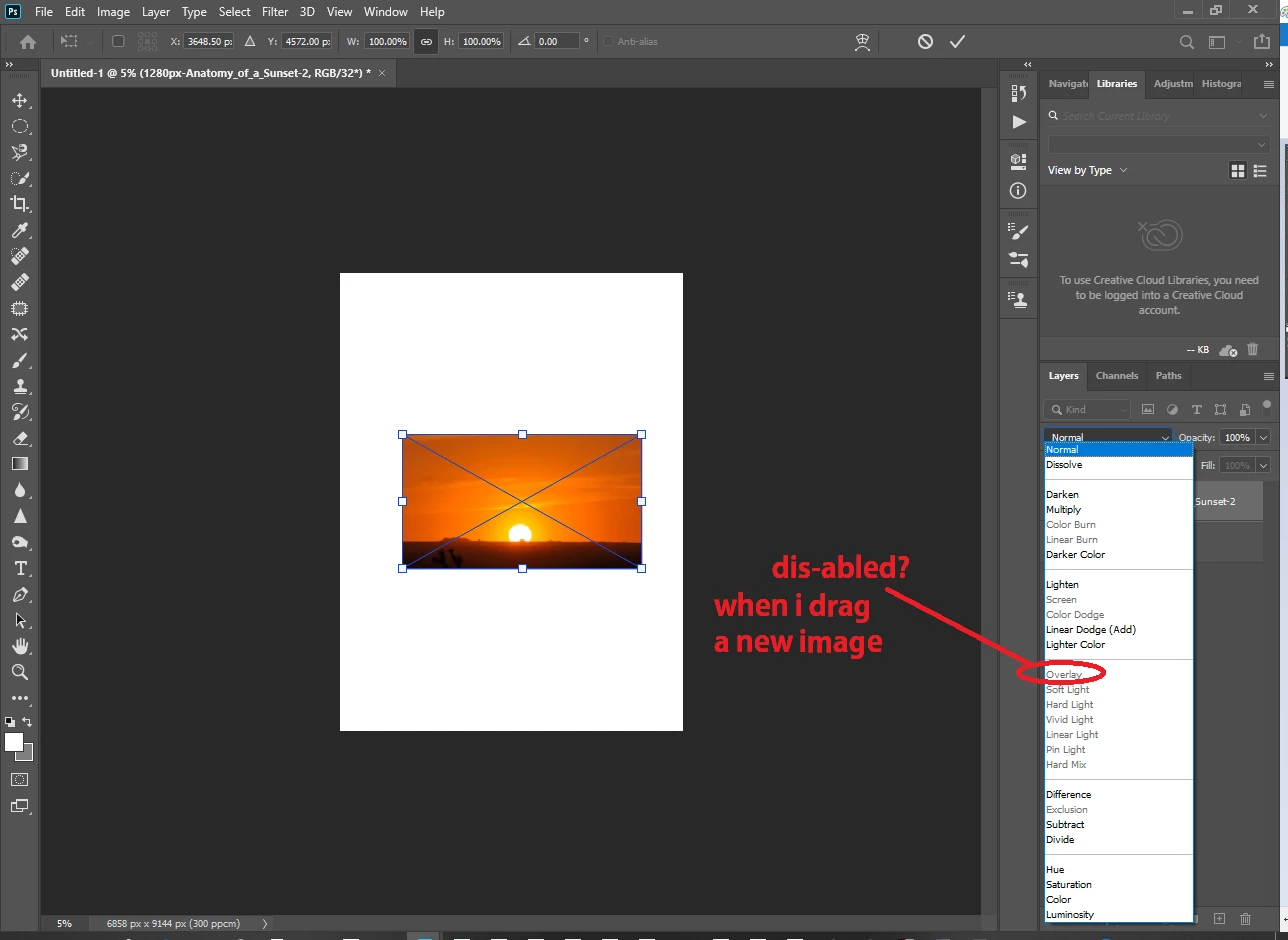Switch to the Channels tab
Screen dimensions: 1288x940
click(1116, 376)
